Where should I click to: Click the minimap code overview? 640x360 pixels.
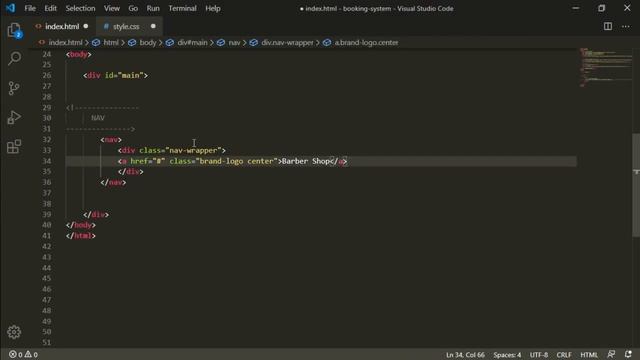pos(606,67)
